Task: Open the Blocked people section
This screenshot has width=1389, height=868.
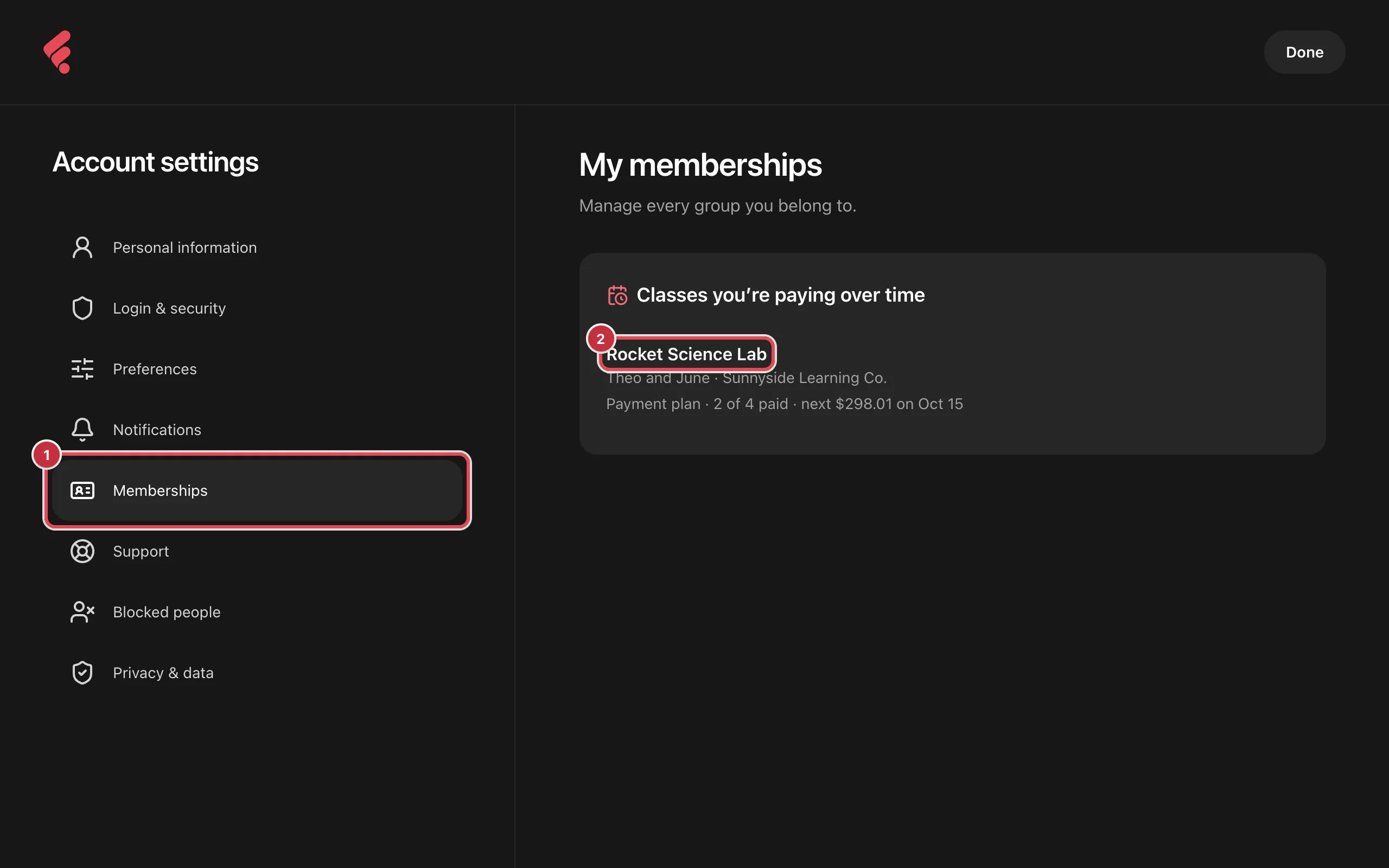Action: point(257,612)
